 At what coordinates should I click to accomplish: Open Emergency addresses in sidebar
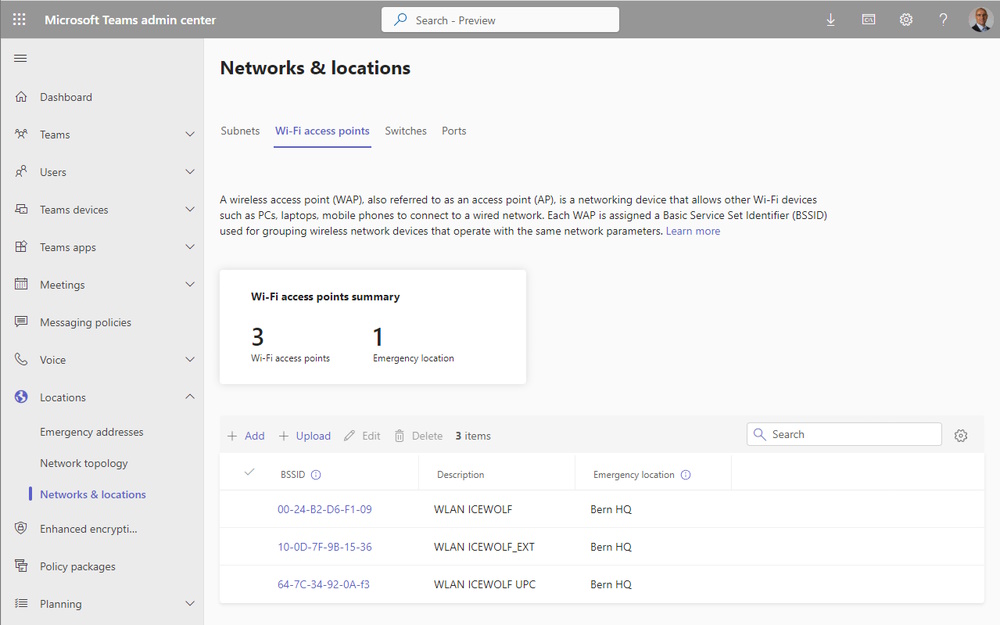point(91,432)
